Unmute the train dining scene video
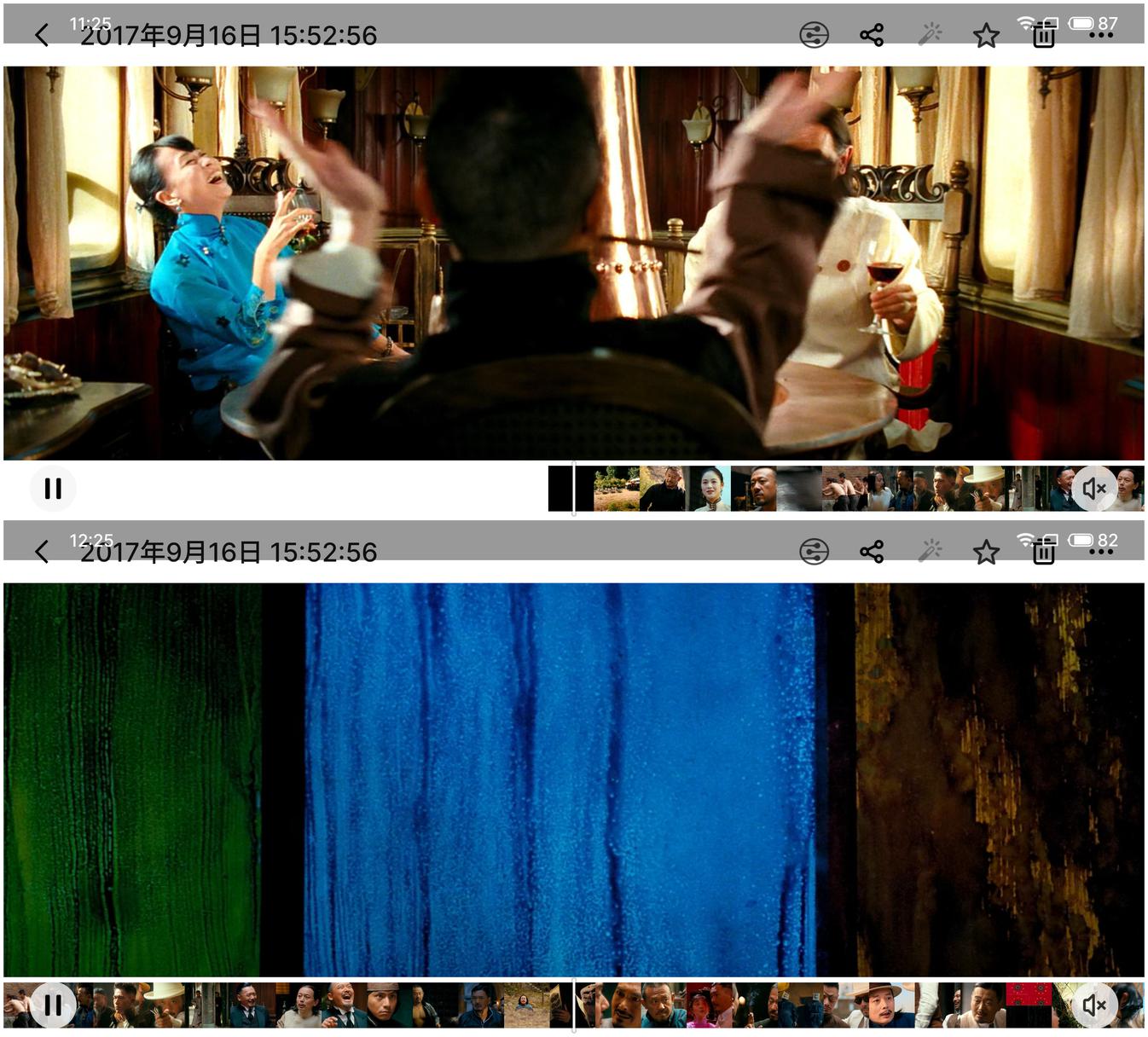Image resolution: width=1148 pixels, height=1037 pixels. (1094, 489)
